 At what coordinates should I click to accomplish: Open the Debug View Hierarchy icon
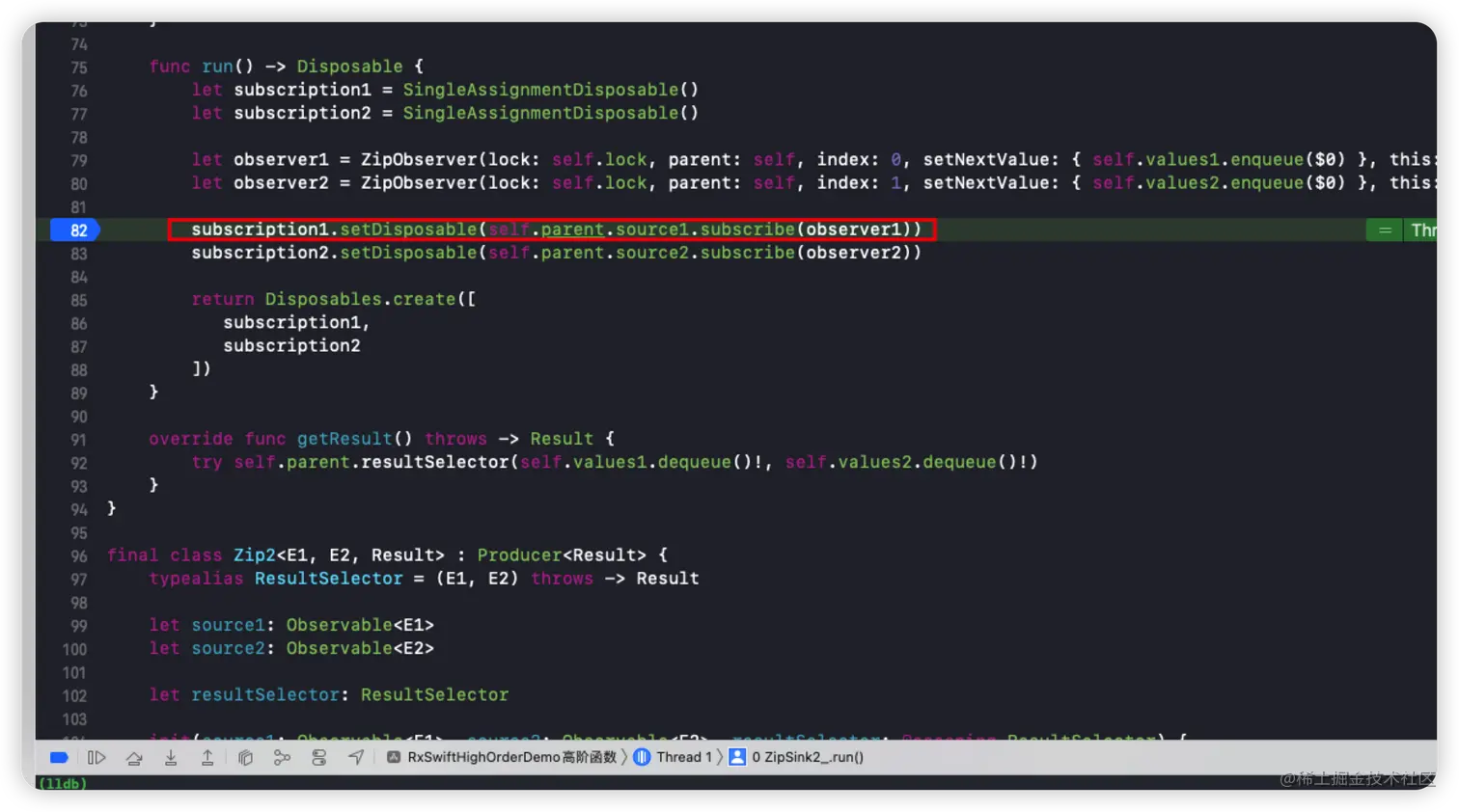(245, 758)
